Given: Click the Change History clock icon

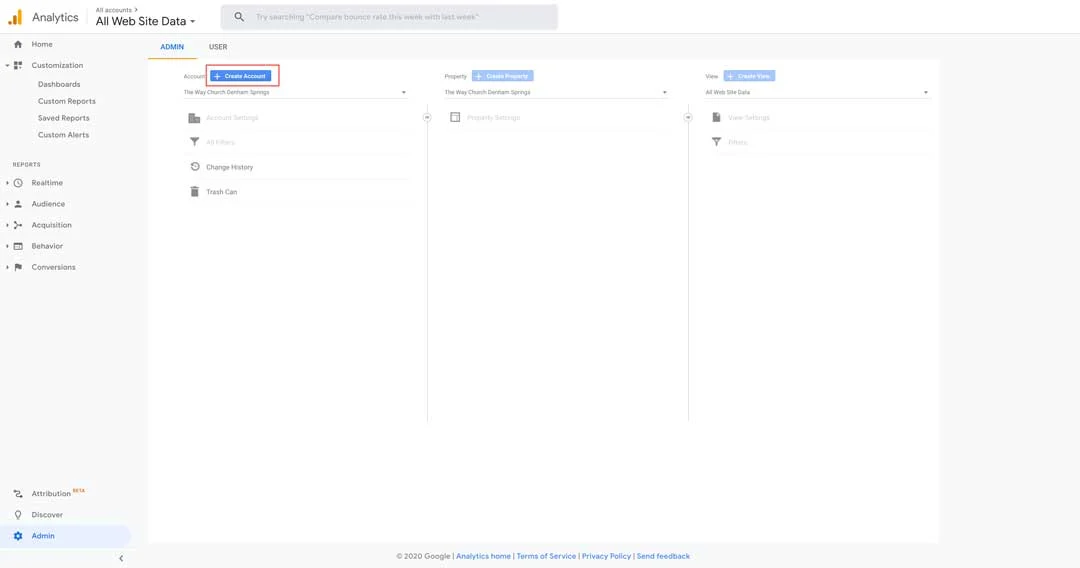Looking at the screenshot, I should click(194, 167).
